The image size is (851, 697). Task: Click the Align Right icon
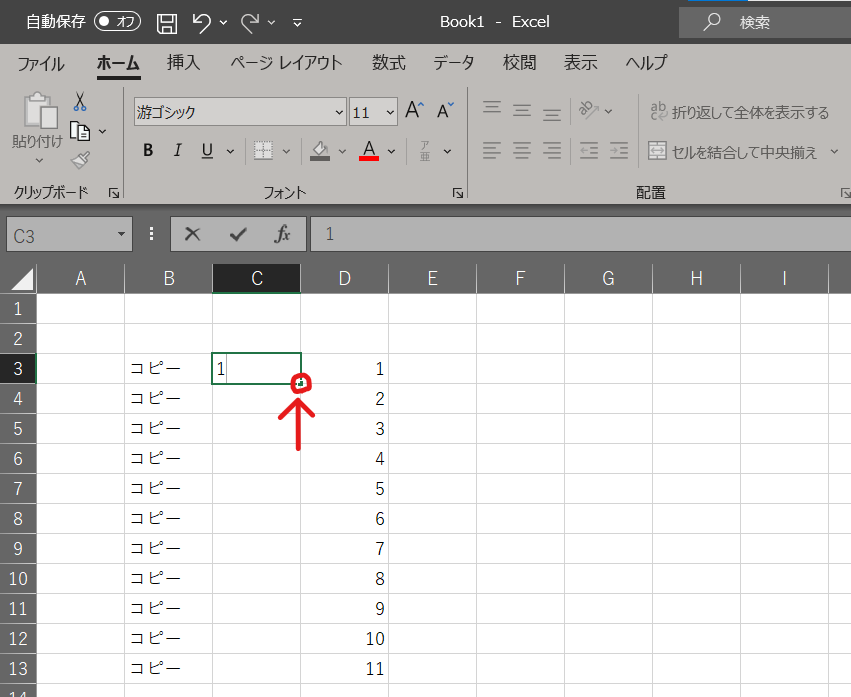coord(551,150)
